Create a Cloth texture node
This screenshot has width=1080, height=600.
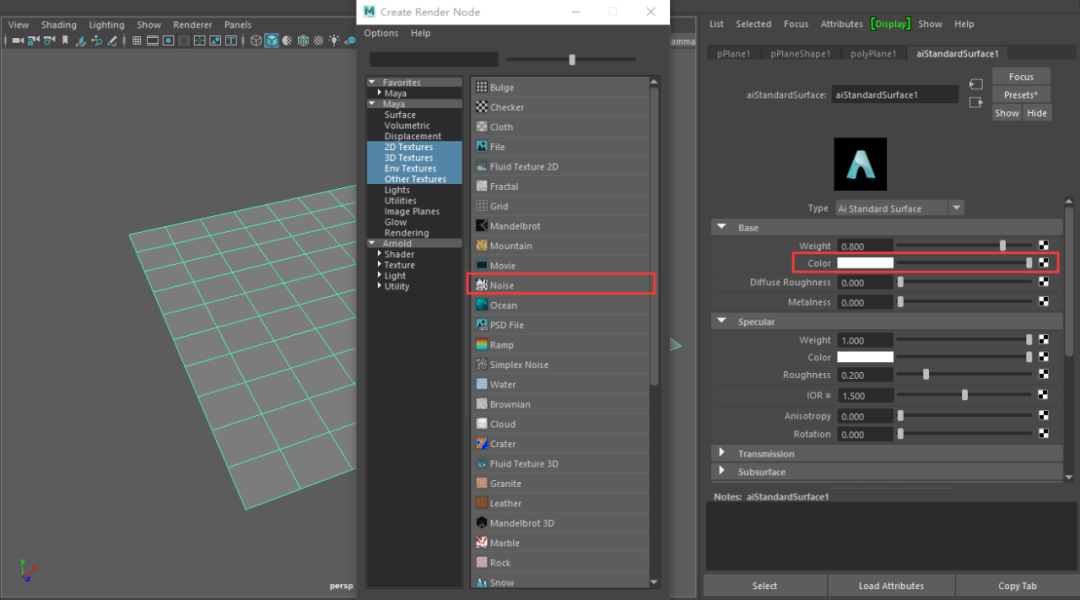click(x=561, y=127)
